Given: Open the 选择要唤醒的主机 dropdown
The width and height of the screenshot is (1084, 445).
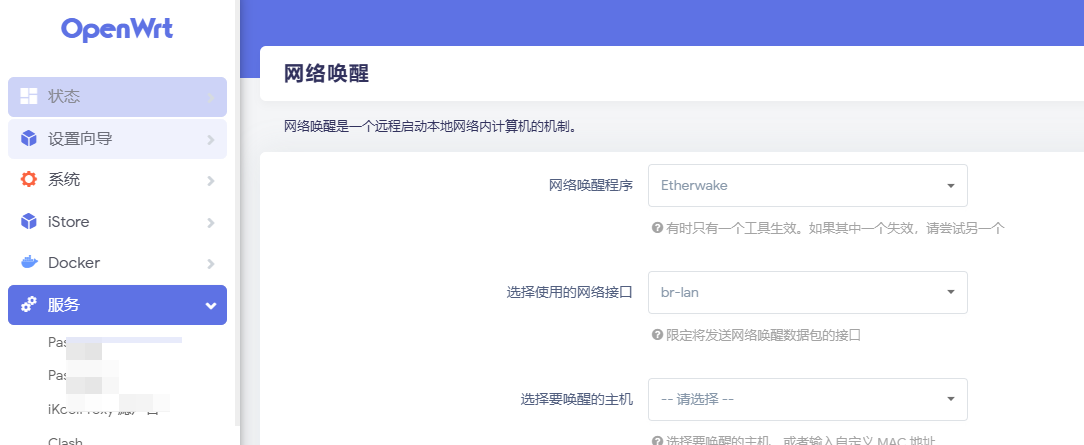Looking at the screenshot, I should [x=807, y=399].
